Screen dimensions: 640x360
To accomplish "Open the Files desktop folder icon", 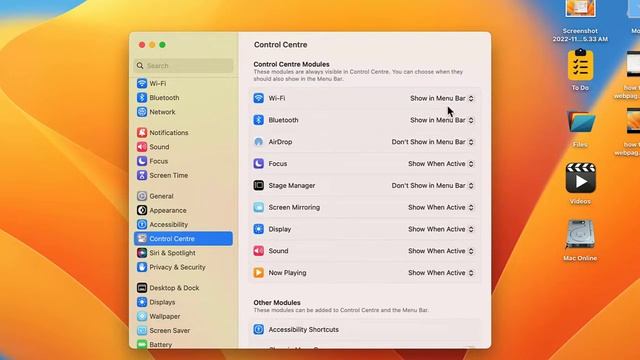I will 580,122.
